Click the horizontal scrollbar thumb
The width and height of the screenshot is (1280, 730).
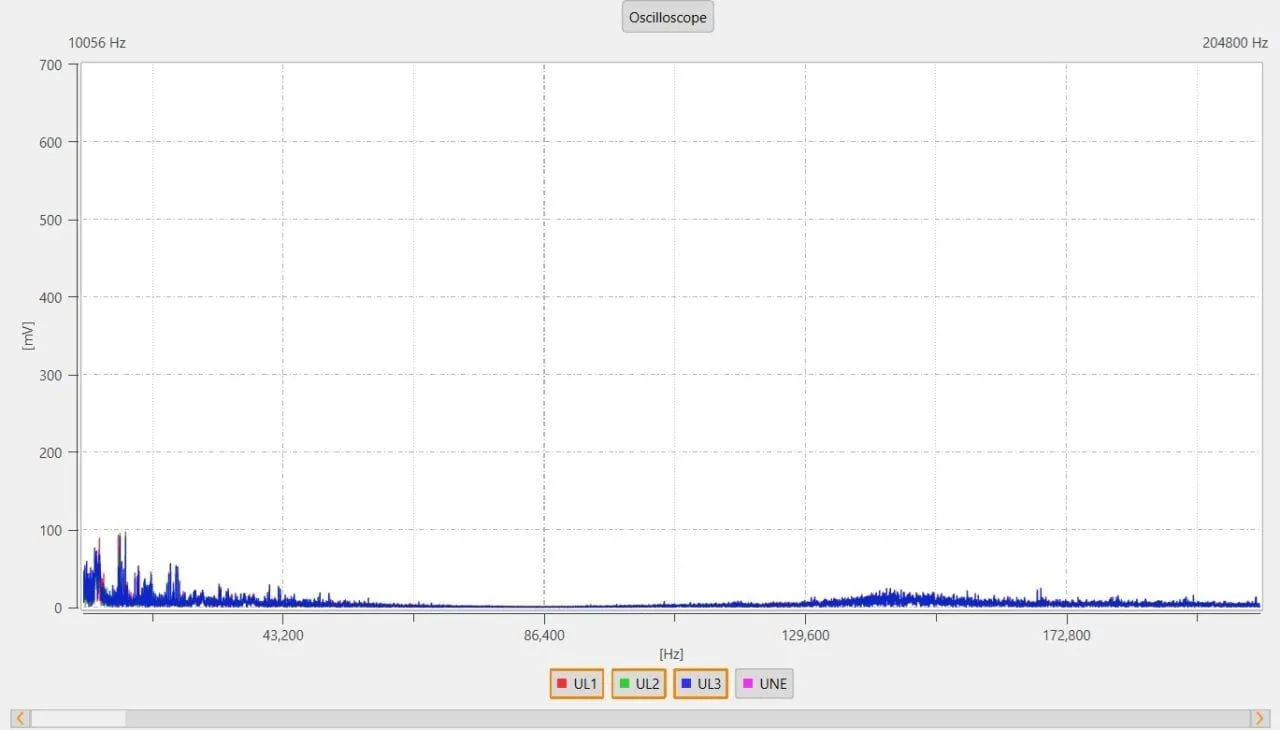(78, 718)
